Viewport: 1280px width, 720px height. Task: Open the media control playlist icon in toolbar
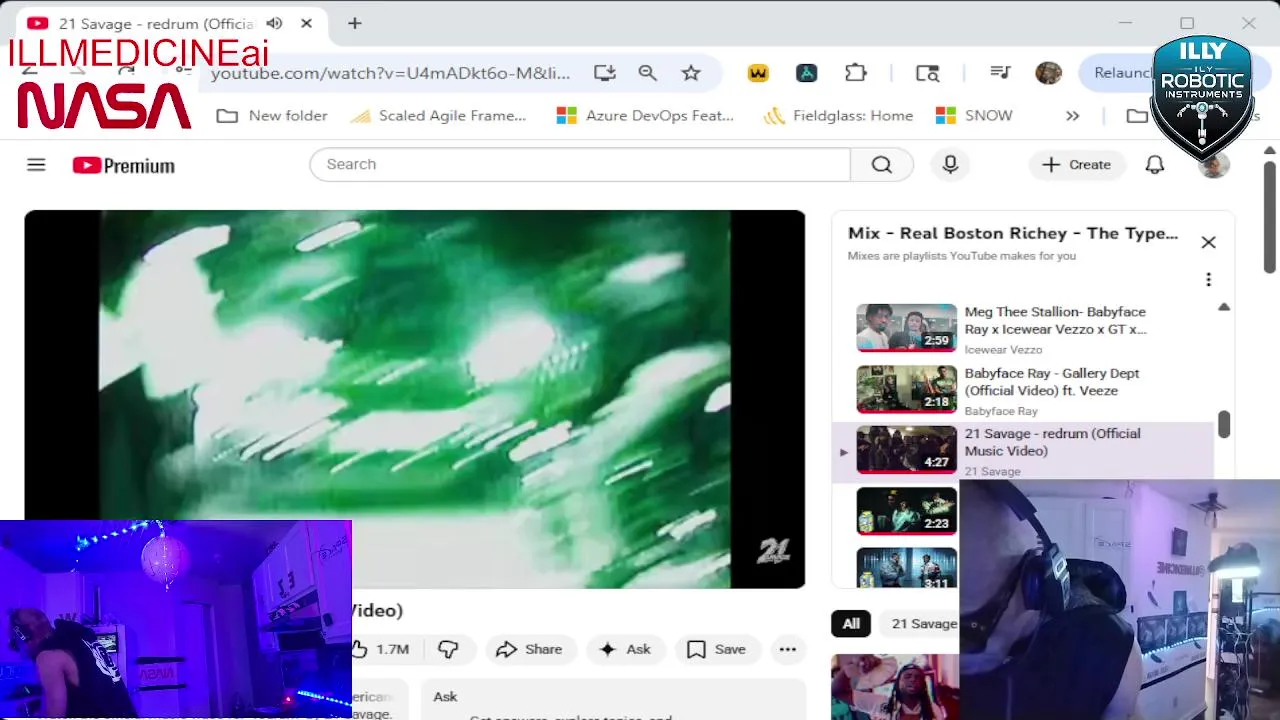(x=999, y=72)
